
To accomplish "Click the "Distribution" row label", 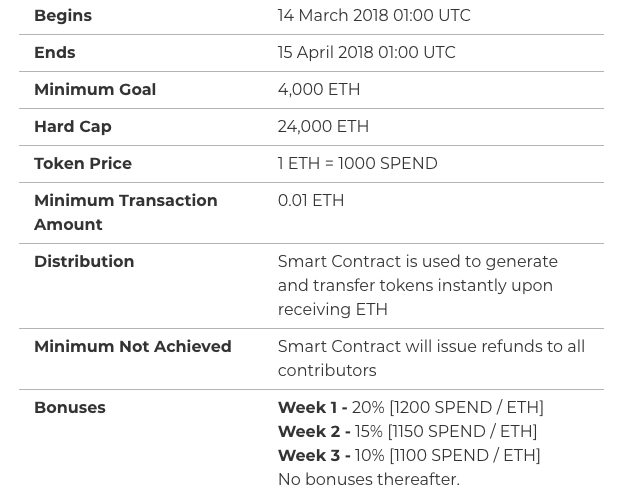I will coord(84,262).
